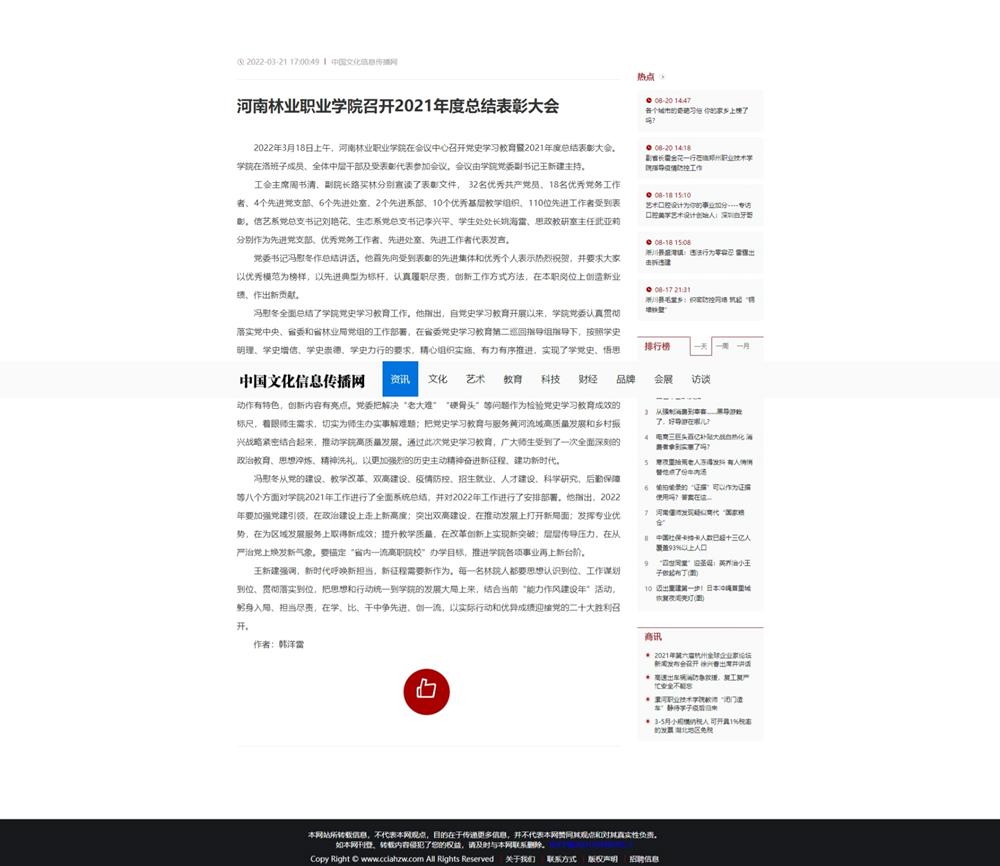Click the 中国文化信息传播网 site logo
The width and height of the screenshot is (1000, 866).
coord(302,380)
